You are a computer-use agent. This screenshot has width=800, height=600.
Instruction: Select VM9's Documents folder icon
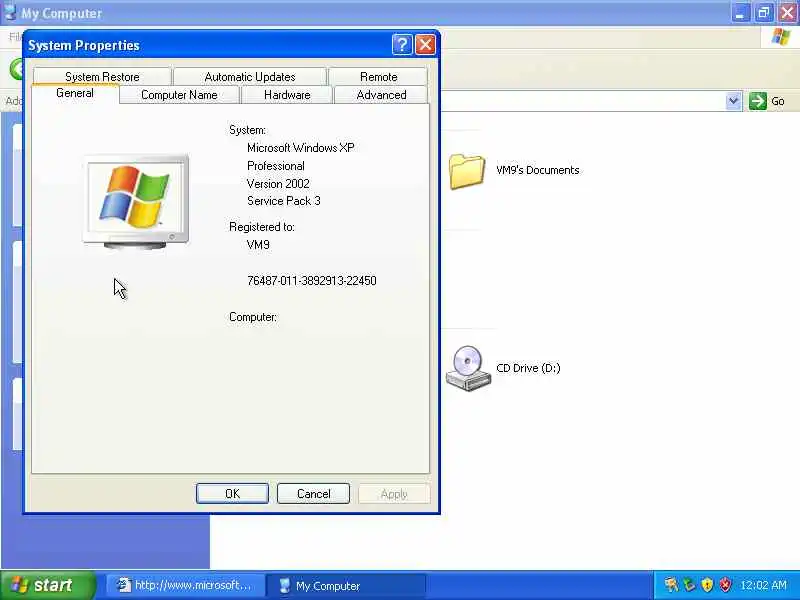466,171
